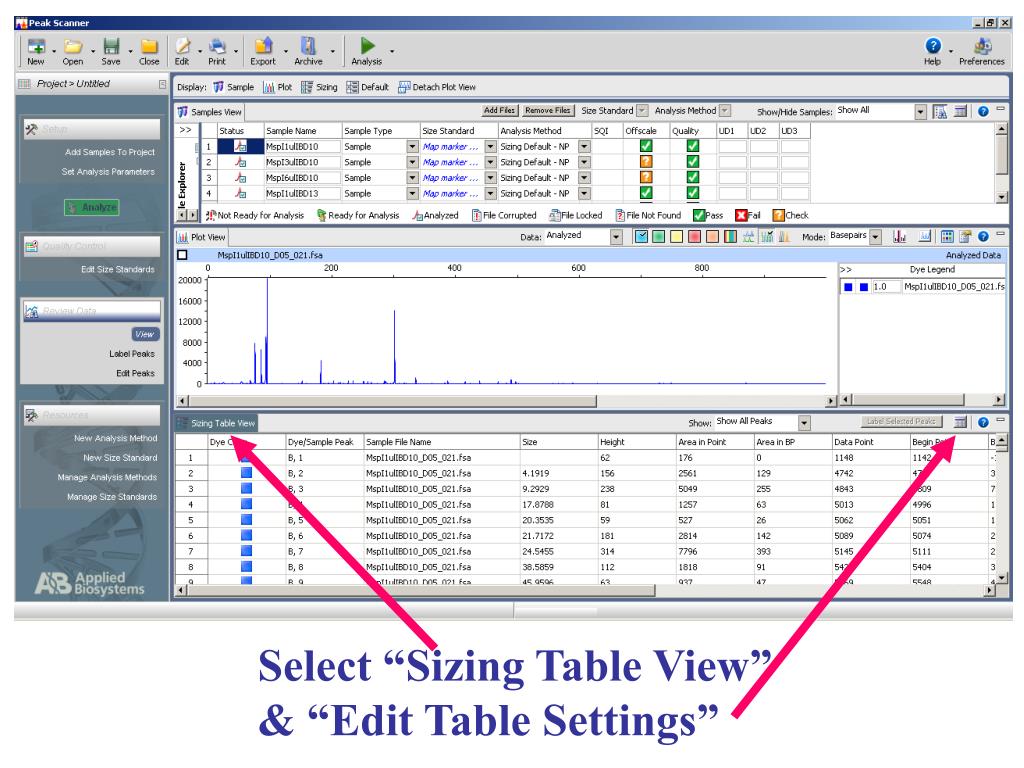This screenshot has height=768, width=1024.
Task: Toggle the all dyes multicolor button
Action: click(730, 237)
